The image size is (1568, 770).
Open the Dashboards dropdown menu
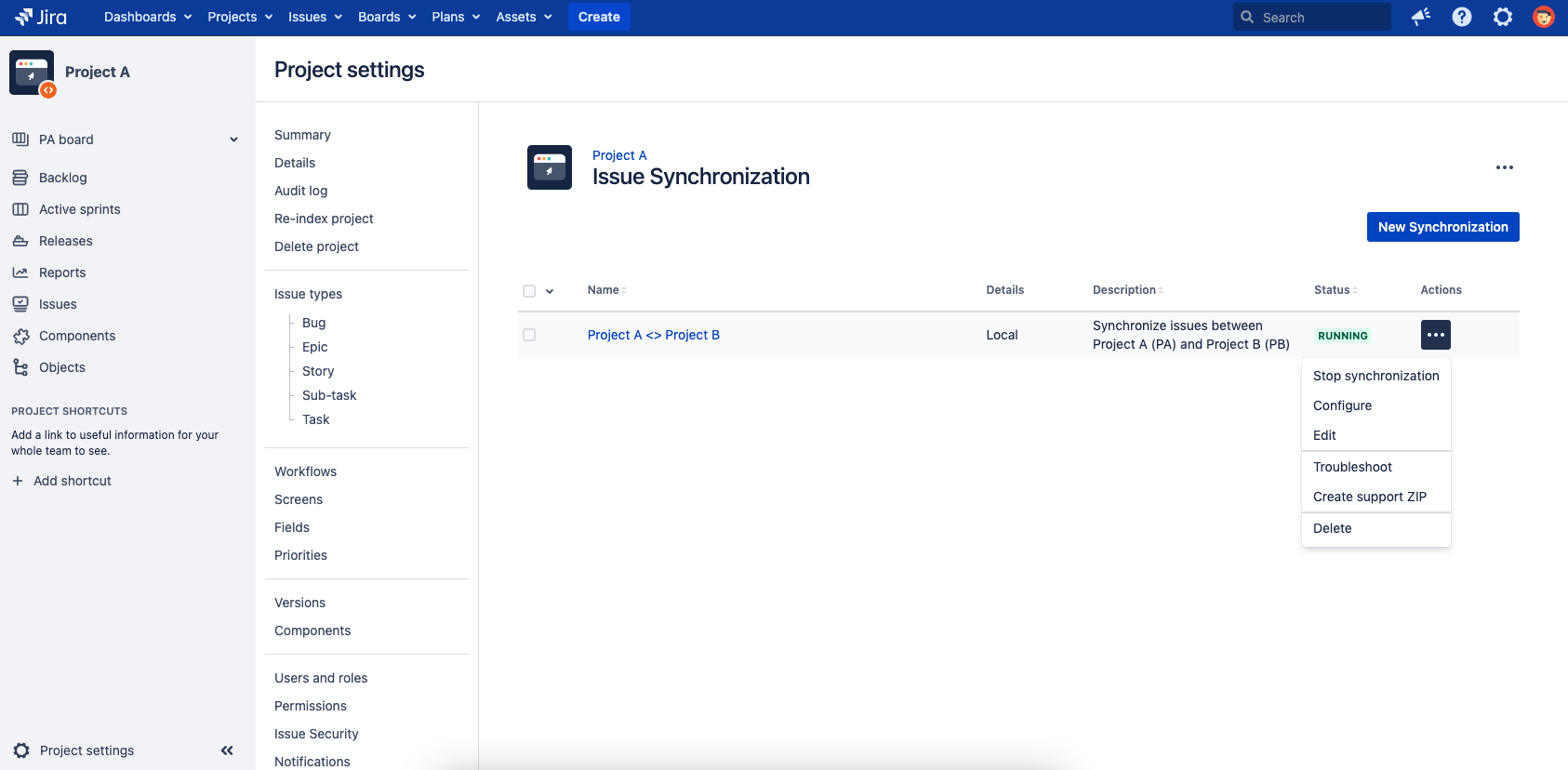coord(148,17)
